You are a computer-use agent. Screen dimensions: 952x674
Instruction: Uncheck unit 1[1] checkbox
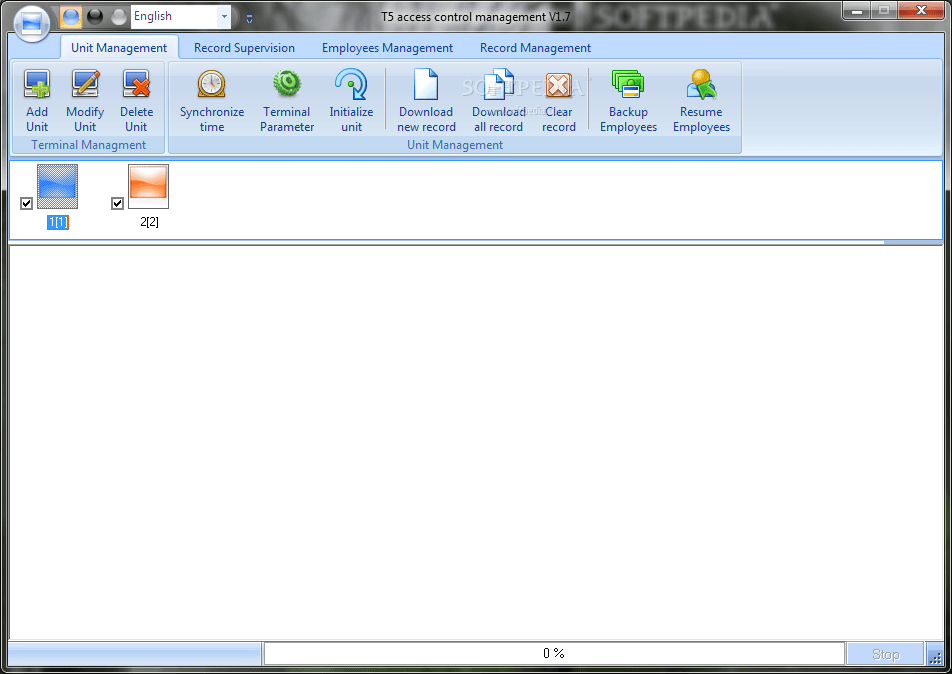click(26, 203)
